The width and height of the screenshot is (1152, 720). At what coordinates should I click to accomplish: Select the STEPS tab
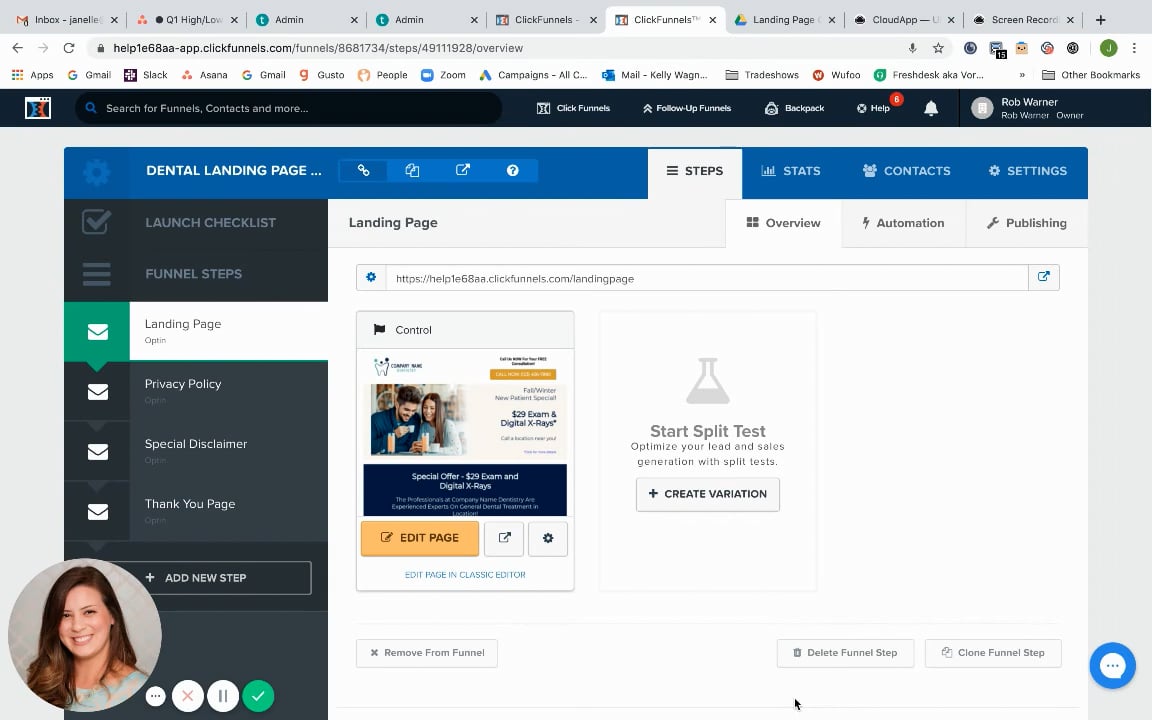pos(694,171)
